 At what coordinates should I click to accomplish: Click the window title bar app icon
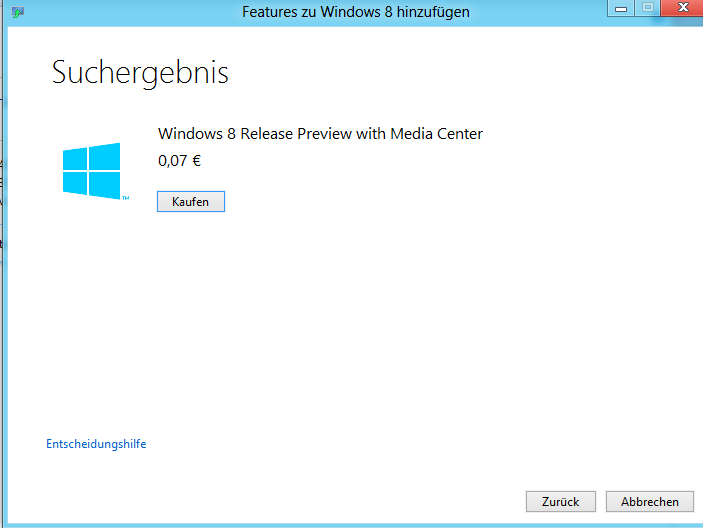coord(17,12)
